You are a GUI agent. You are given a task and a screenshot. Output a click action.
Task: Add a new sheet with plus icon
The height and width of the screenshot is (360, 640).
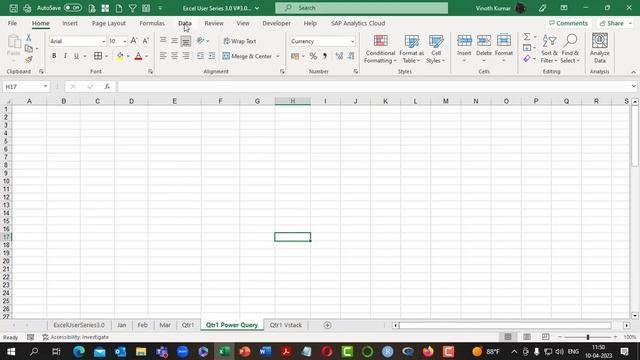click(x=327, y=325)
